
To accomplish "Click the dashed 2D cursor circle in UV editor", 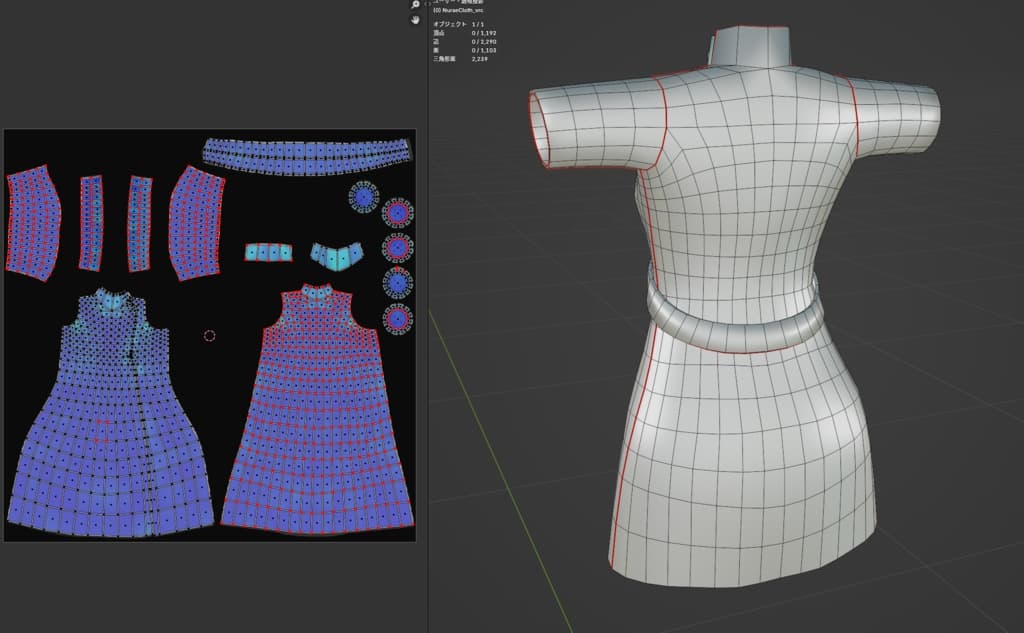I will [x=209, y=336].
